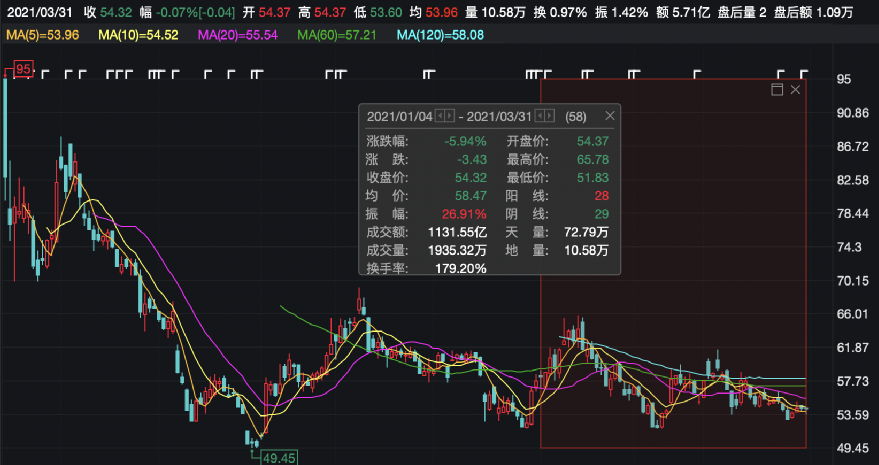Click the start date 2021/01/04 in popup

[x=400, y=117]
